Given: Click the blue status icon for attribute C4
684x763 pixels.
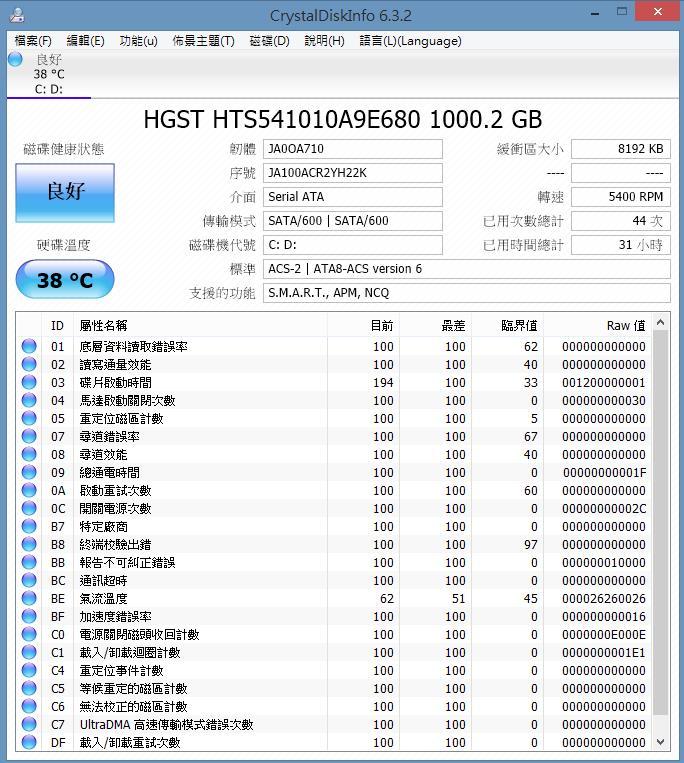Looking at the screenshot, I should [x=29, y=670].
